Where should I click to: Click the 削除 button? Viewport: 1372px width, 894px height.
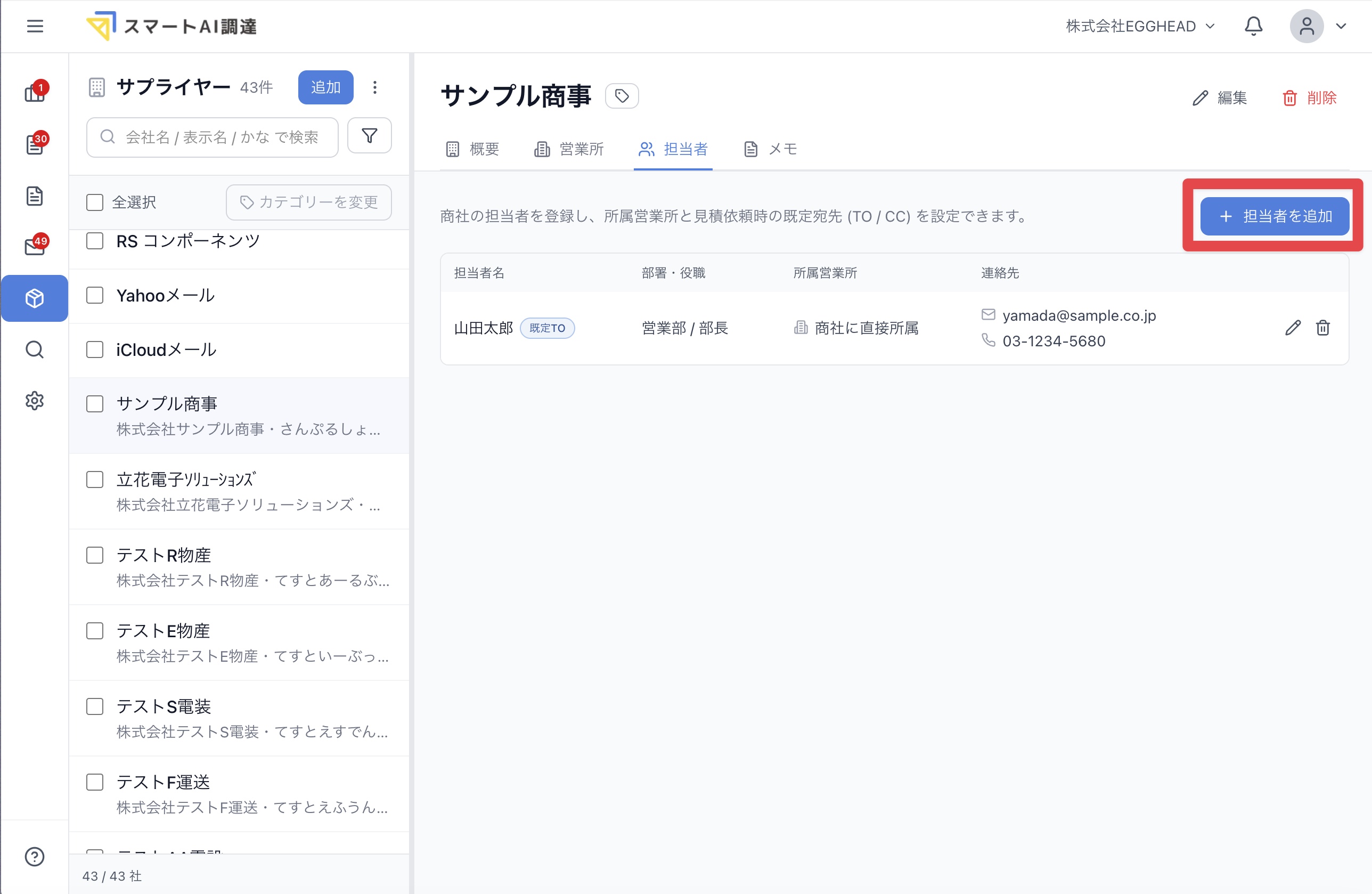coord(1309,98)
